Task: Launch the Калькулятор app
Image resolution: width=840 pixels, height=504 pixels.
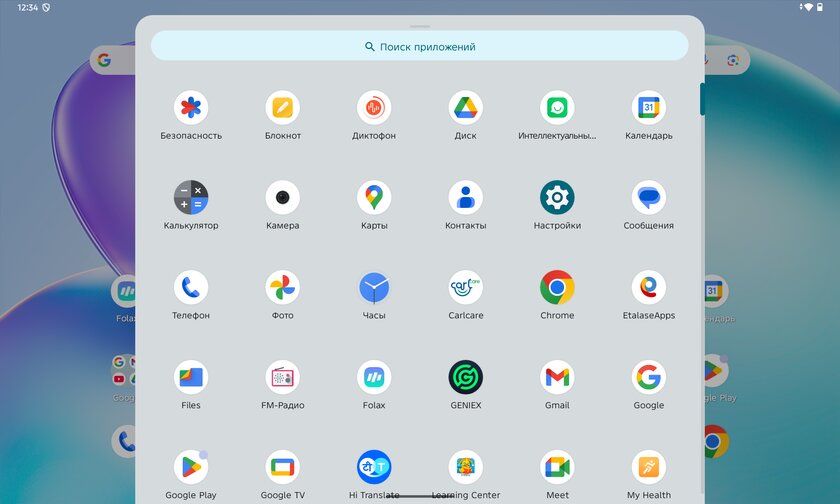Action: 191,198
